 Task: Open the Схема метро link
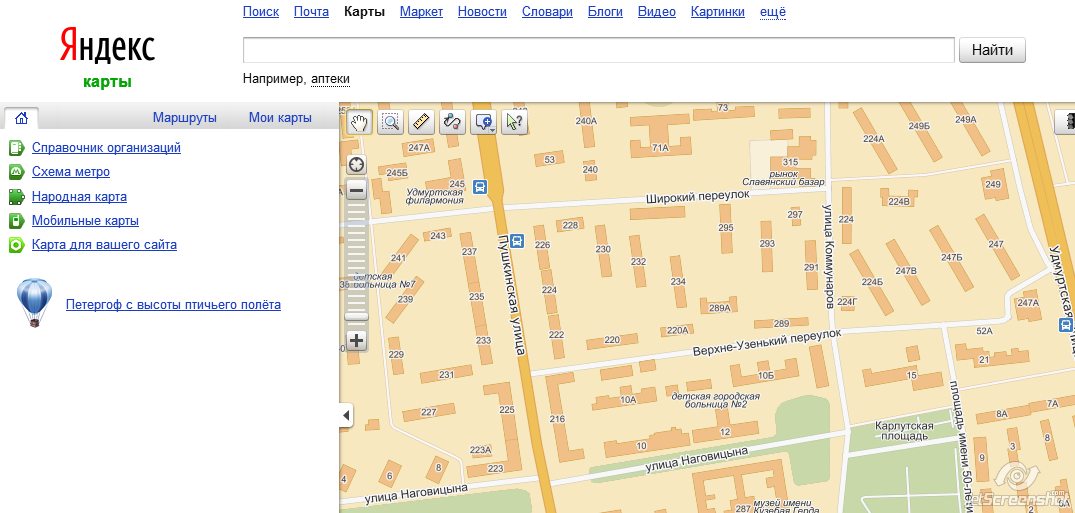71,172
